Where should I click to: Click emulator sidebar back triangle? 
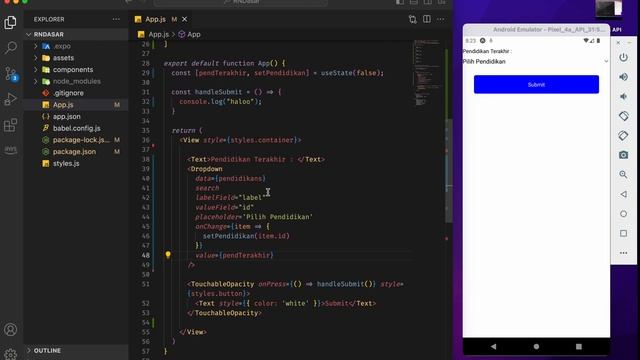[623, 194]
